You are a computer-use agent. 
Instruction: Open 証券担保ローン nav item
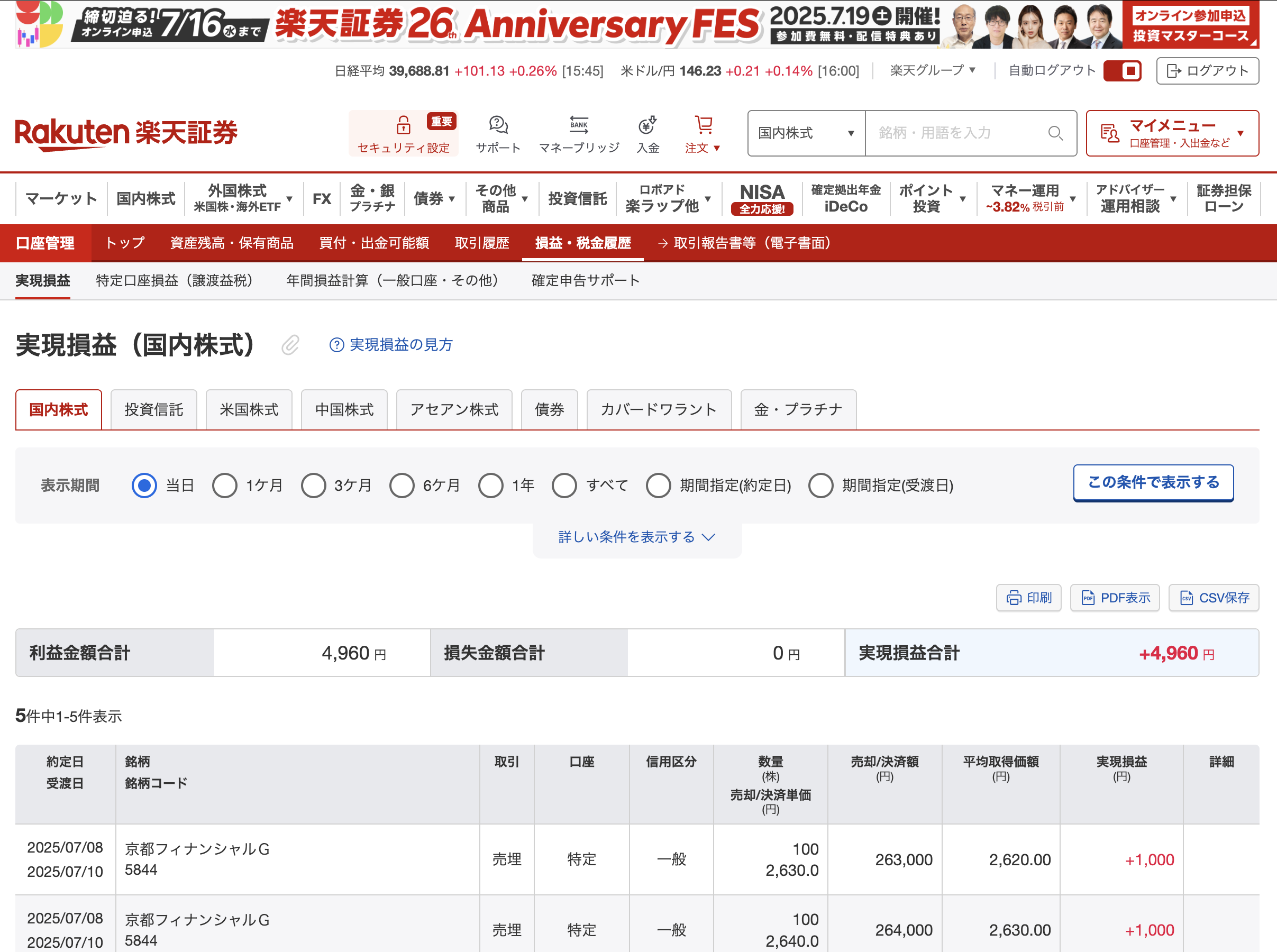[1224, 198]
